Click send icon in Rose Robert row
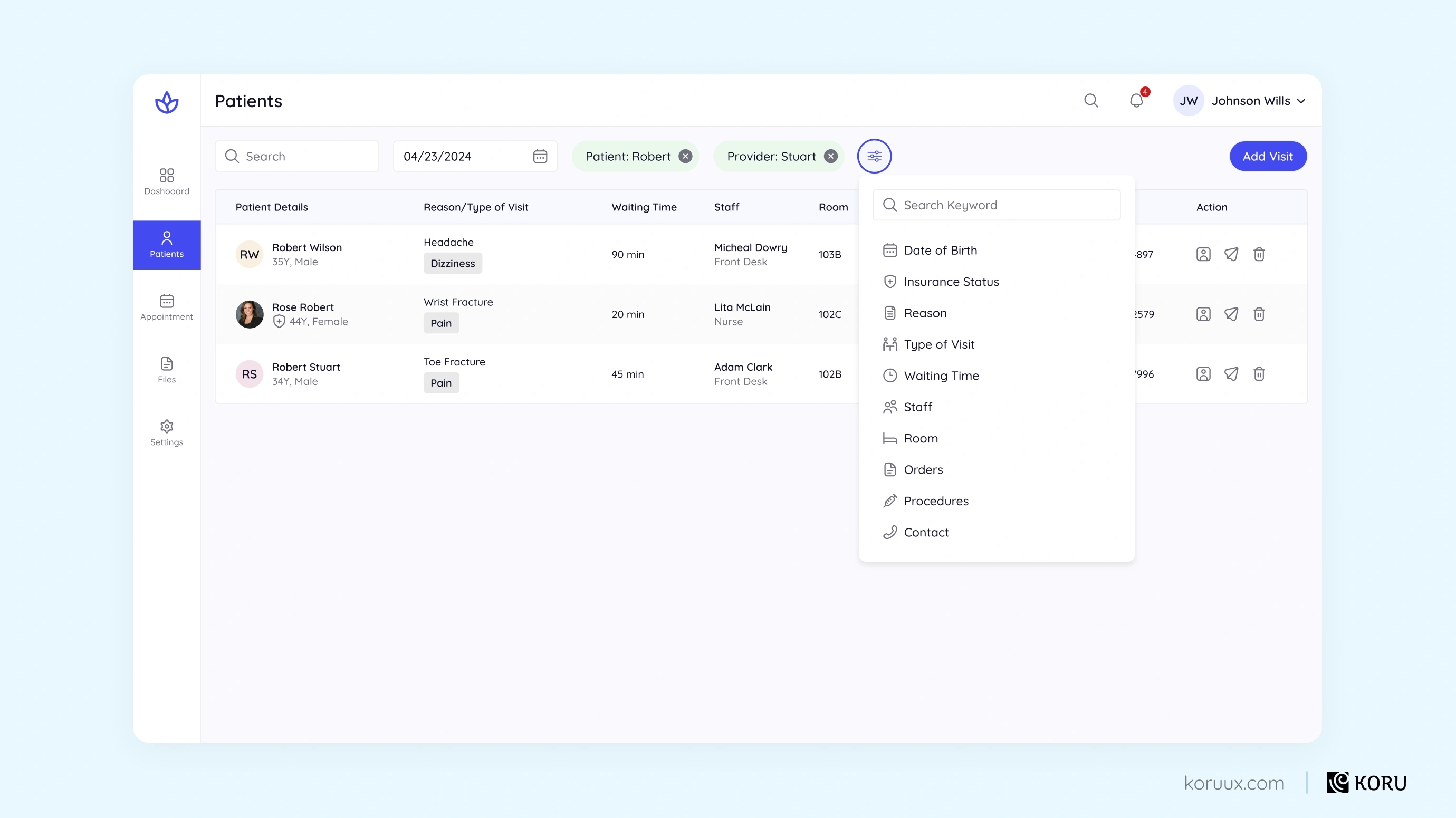Screen dimensions: 1456x818 (x=1231, y=314)
